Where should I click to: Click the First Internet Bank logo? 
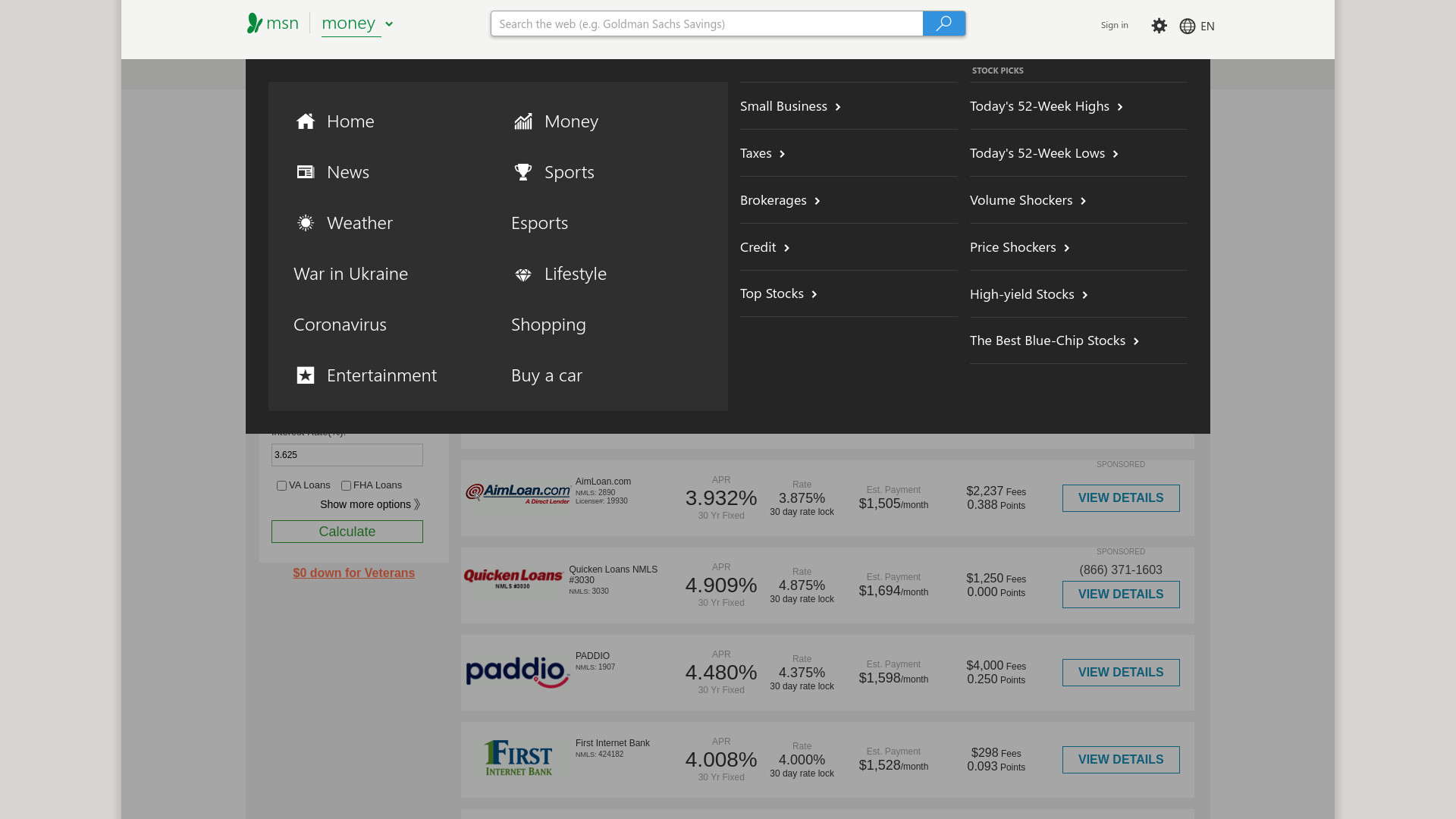pyautogui.click(x=518, y=758)
